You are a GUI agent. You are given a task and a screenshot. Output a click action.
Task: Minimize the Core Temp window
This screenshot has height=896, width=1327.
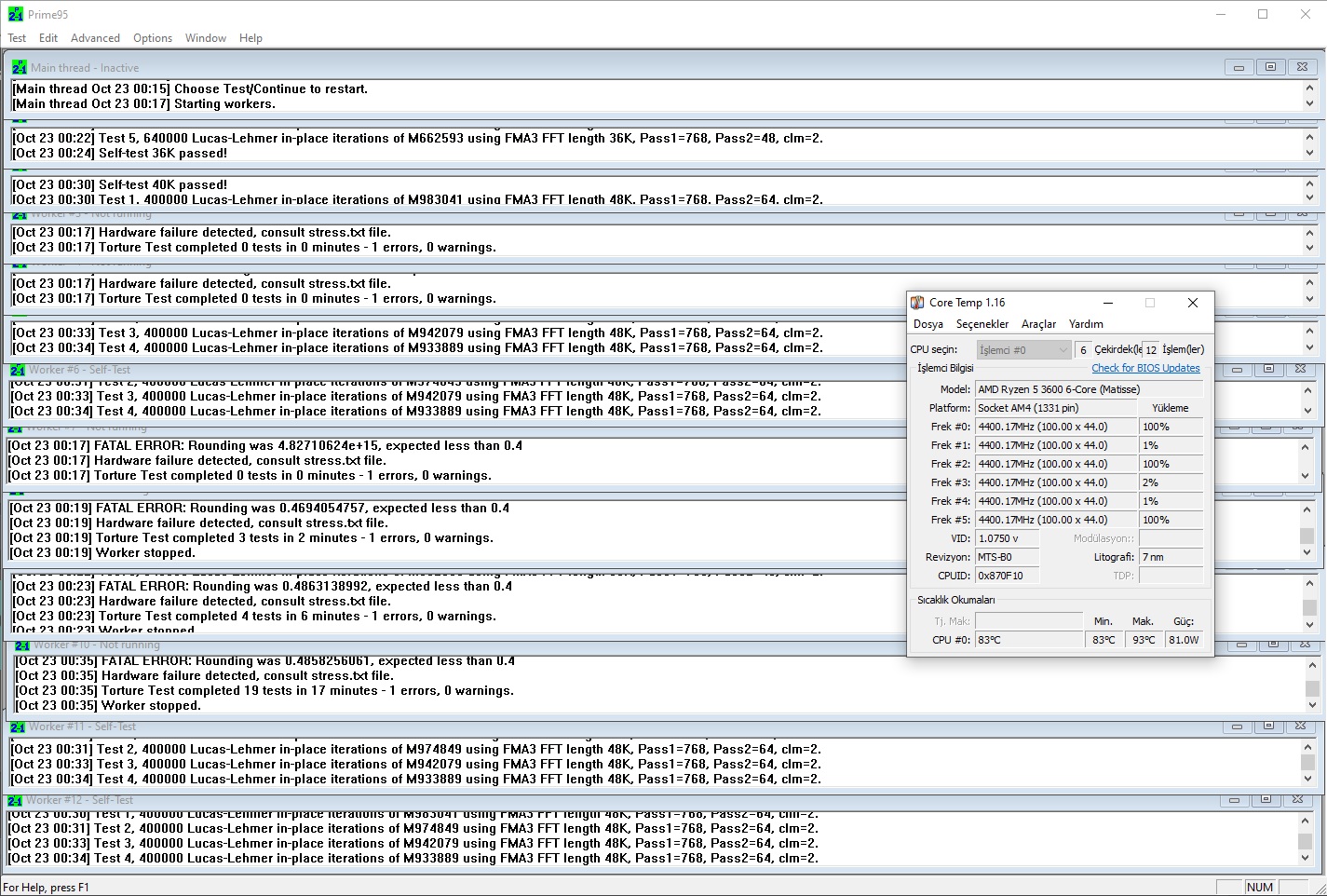(x=1108, y=303)
